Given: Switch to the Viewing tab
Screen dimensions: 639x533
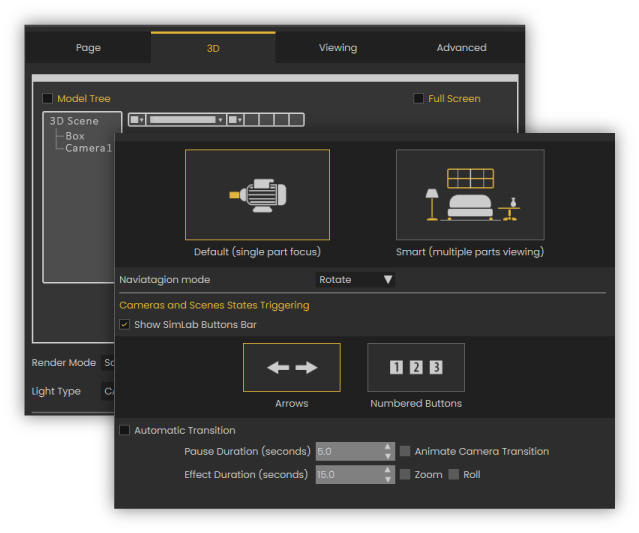Looking at the screenshot, I should pos(337,47).
